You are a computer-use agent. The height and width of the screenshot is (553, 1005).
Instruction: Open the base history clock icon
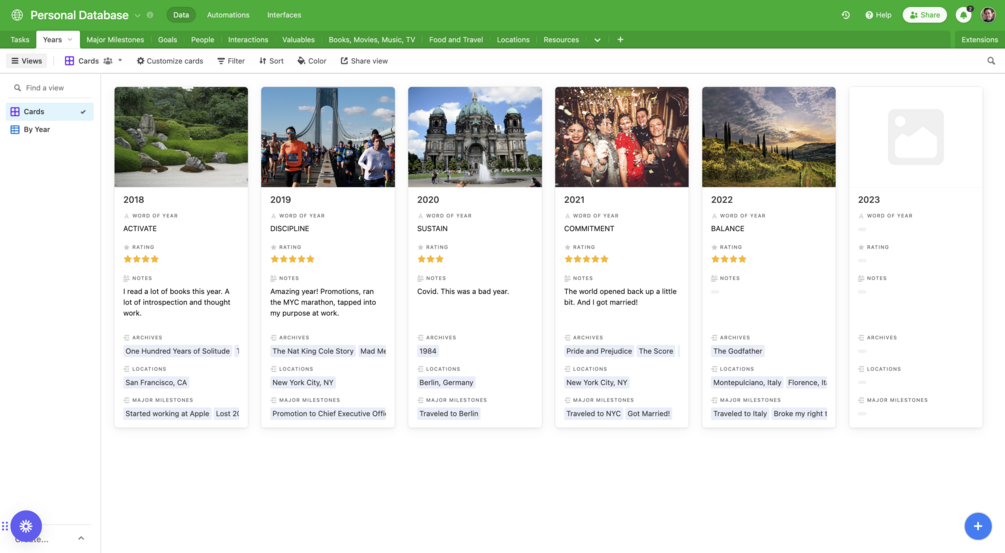click(845, 15)
